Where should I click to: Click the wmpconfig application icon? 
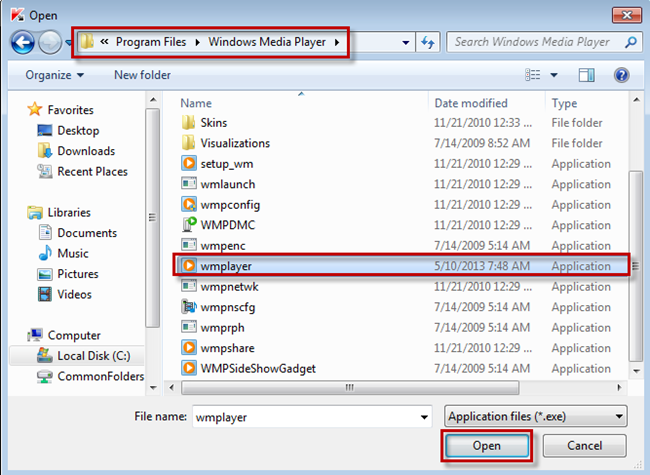(x=189, y=204)
